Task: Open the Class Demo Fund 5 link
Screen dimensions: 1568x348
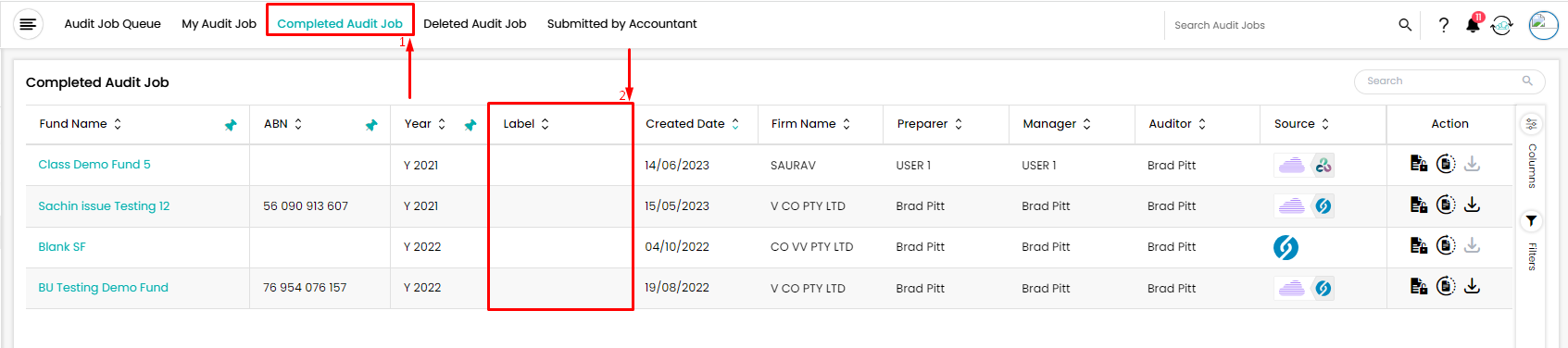Action: pyautogui.click(x=94, y=165)
